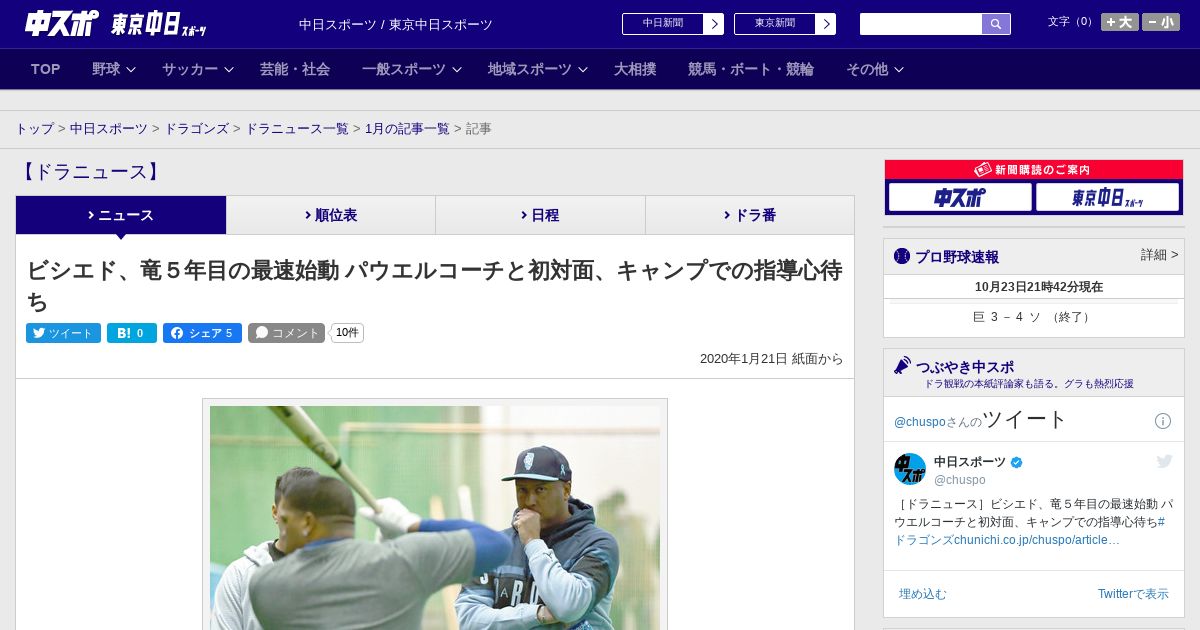Click 中日スポーツ / 東京中日スポーツ header text
The width and height of the screenshot is (1200, 630).
pyautogui.click(x=396, y=25)
